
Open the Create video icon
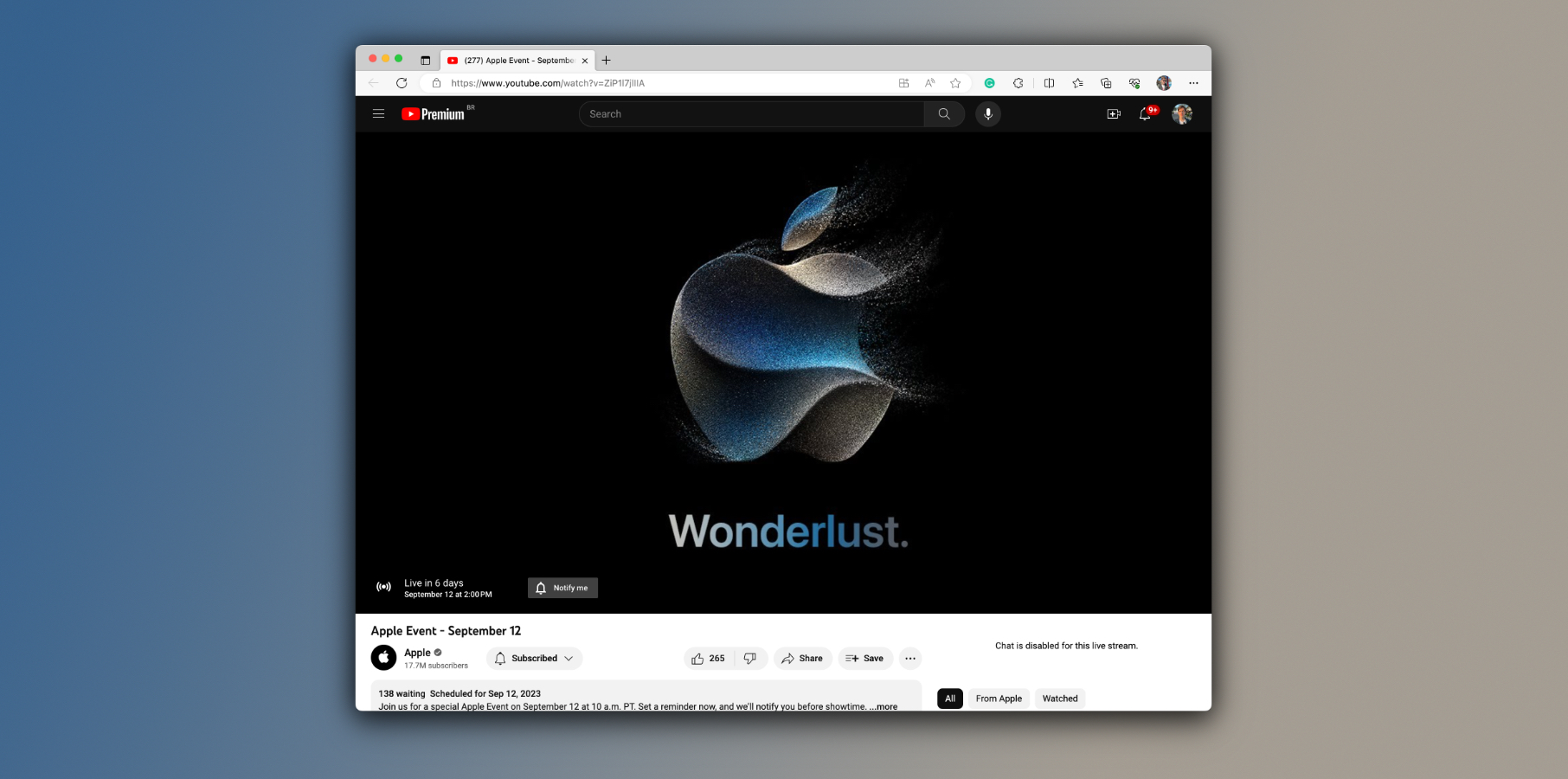tap(1114, 113)
